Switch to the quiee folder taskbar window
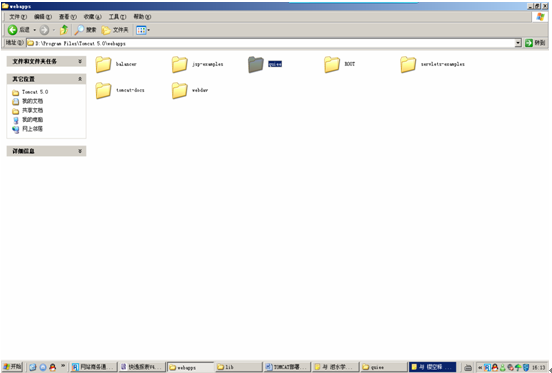The height and width of the screenshot is (373, 552). coord(383,367)
